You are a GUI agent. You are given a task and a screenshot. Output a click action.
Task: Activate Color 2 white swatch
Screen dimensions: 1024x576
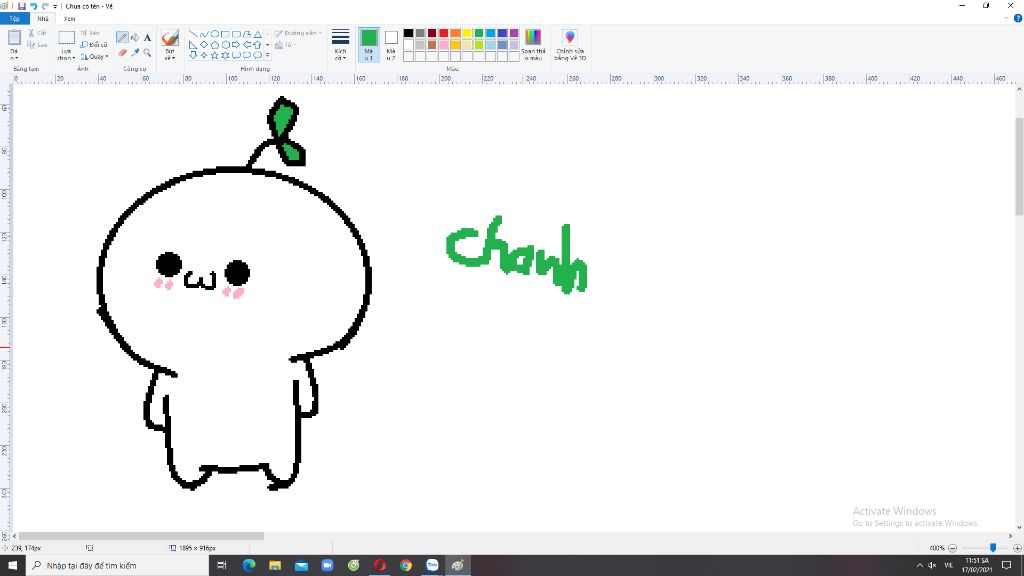pyautogui.click(x=391, y=45)
